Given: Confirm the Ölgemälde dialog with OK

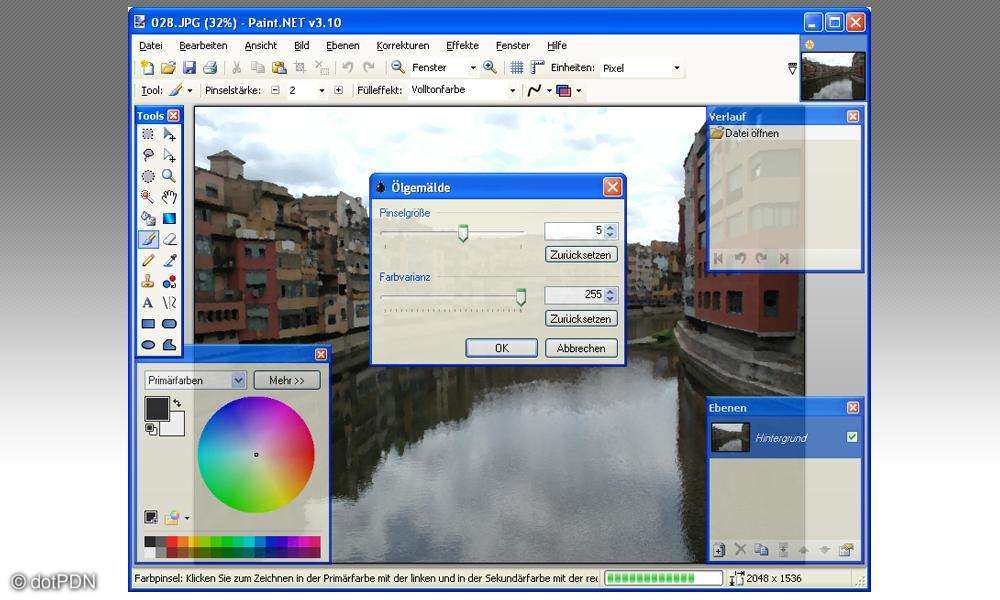Looking at the screenshot, I should point(500,347).
